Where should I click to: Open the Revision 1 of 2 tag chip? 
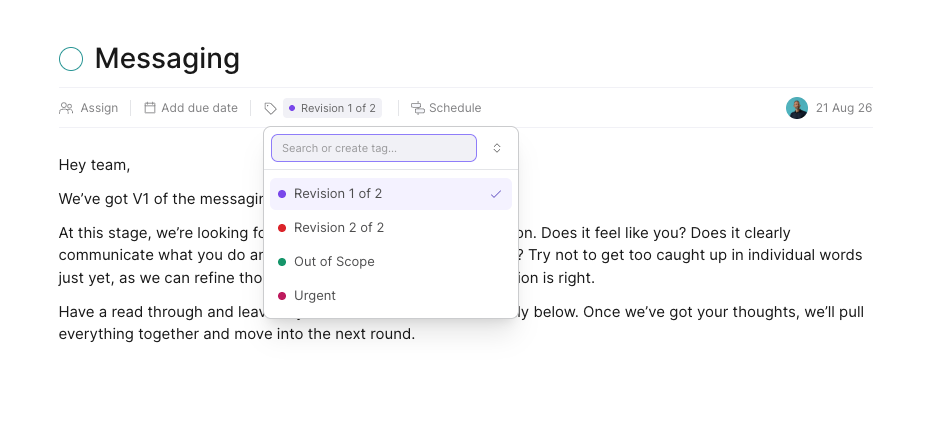click(x=332, y=108)
